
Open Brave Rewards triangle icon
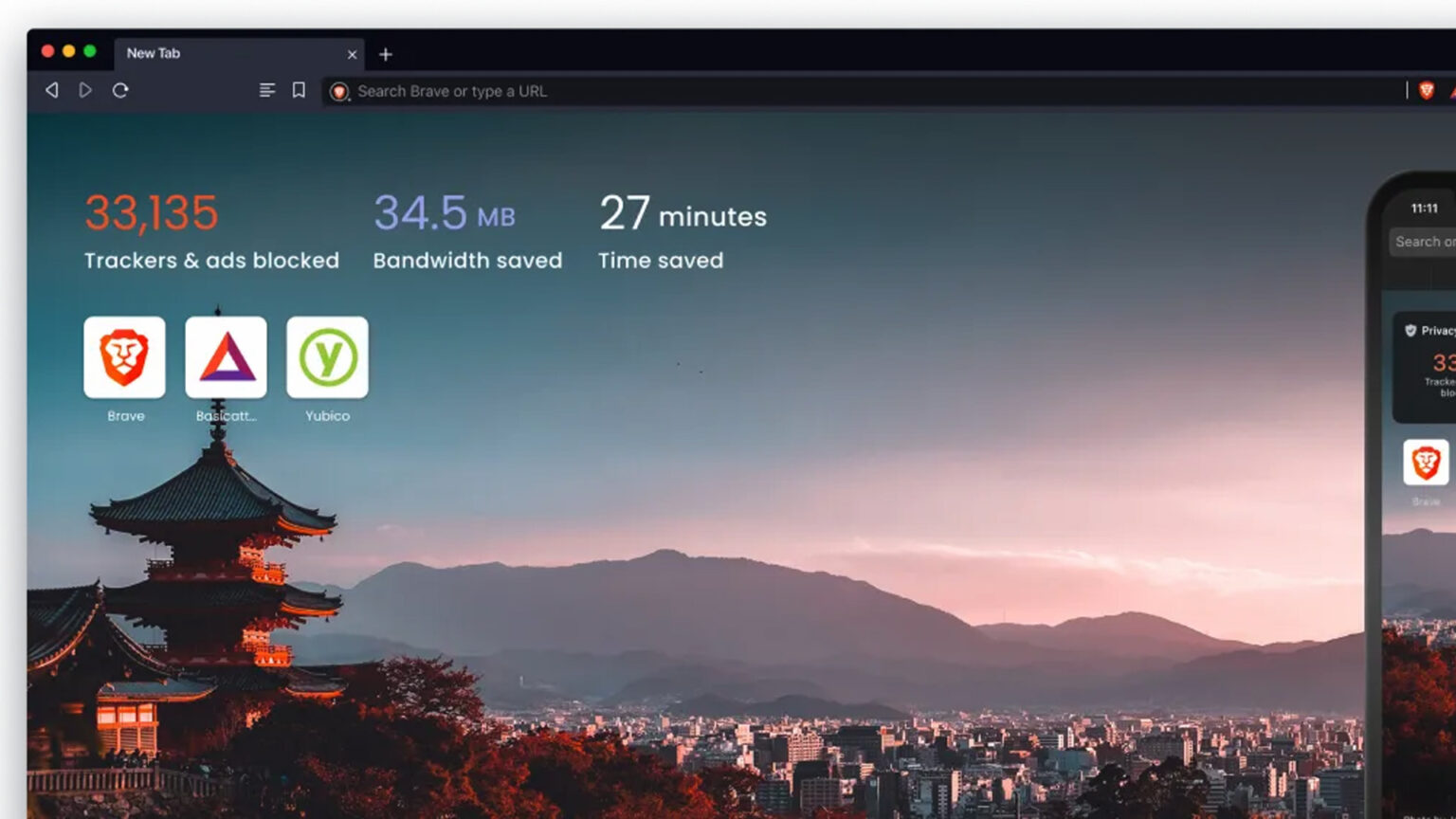pyautogui.click(x=1453, y=90)
